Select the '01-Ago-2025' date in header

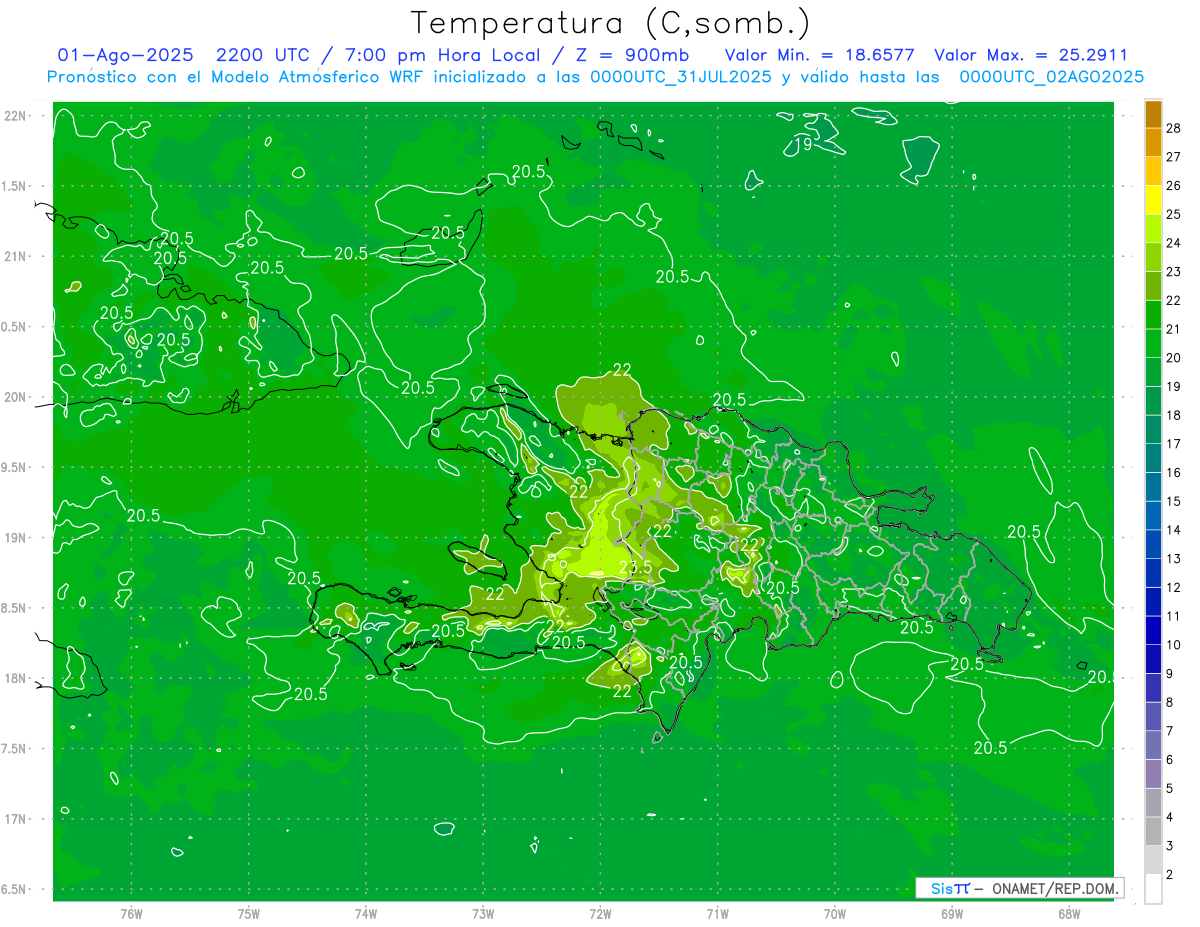click(124, 56)
